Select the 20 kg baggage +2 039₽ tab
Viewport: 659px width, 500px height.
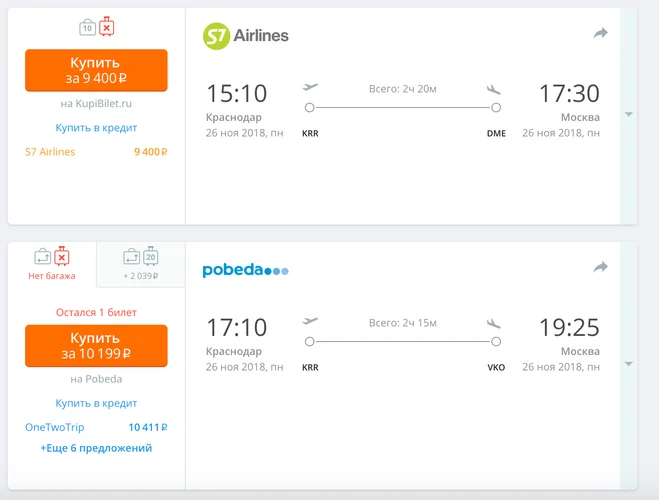pyautogui.click(x=141, y=264)
